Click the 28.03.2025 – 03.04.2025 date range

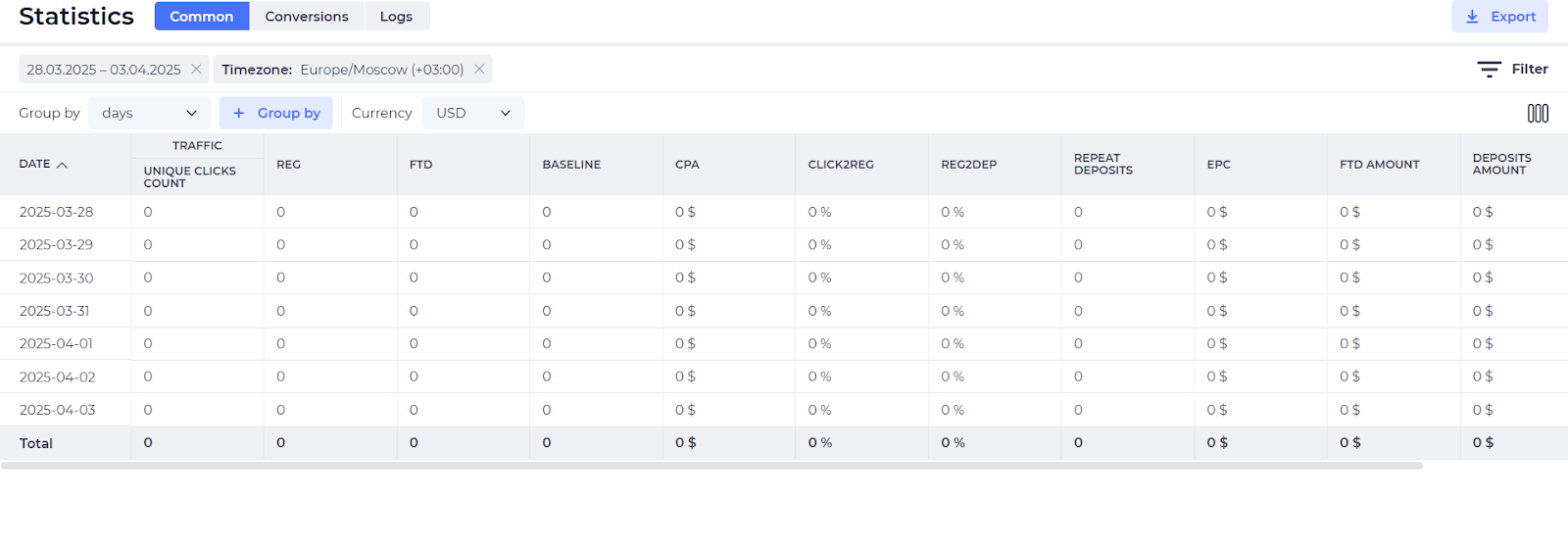tap(104, 70)
